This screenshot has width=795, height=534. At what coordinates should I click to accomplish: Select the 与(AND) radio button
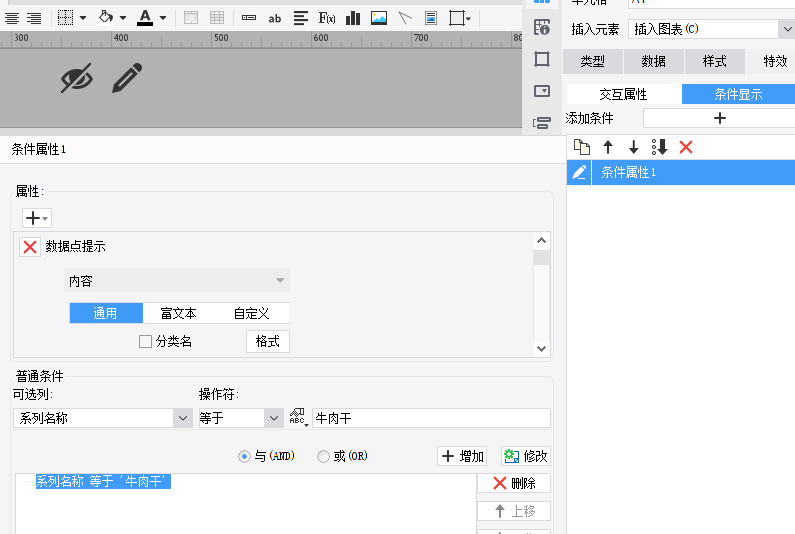point(244,456)
